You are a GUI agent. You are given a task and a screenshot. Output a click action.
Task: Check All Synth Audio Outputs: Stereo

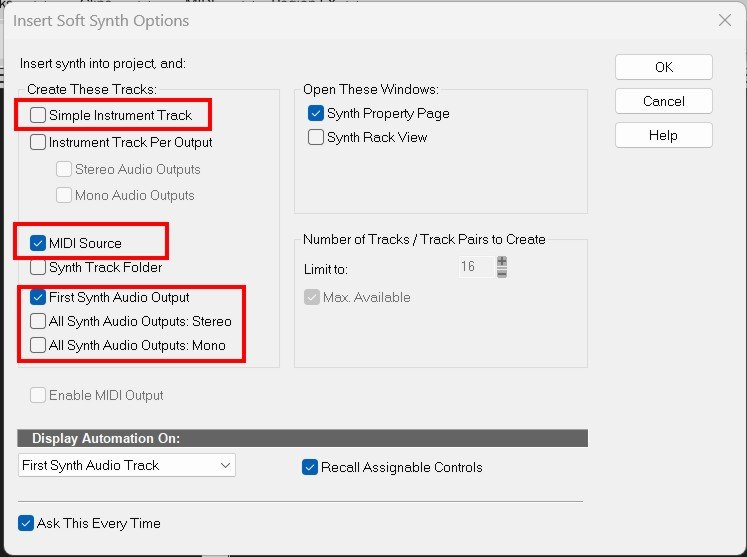[38, 321]
